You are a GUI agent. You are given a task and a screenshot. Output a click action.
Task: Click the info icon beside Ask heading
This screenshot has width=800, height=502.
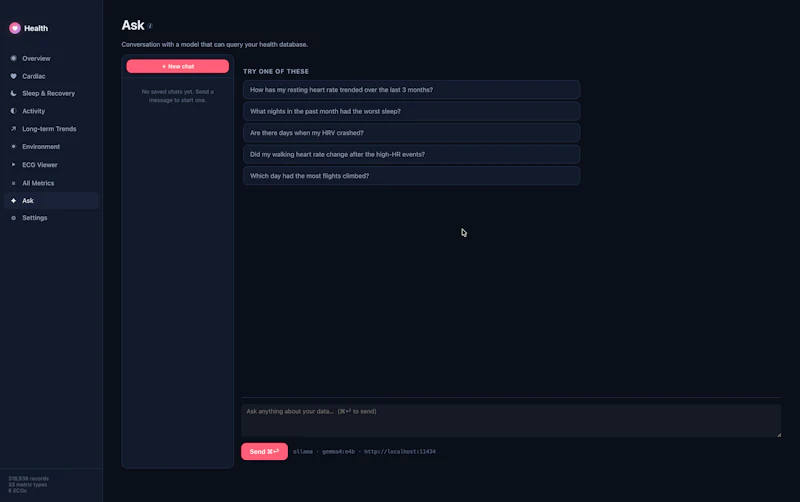tap(150, 26)
